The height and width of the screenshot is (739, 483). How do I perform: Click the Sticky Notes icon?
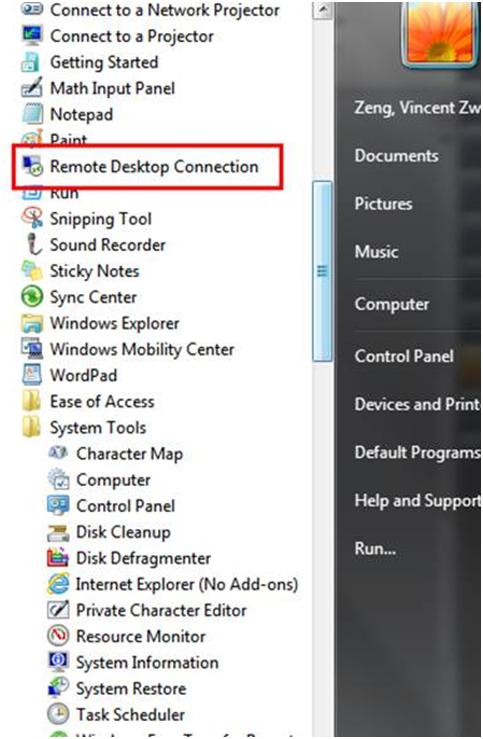click(32, 271)
